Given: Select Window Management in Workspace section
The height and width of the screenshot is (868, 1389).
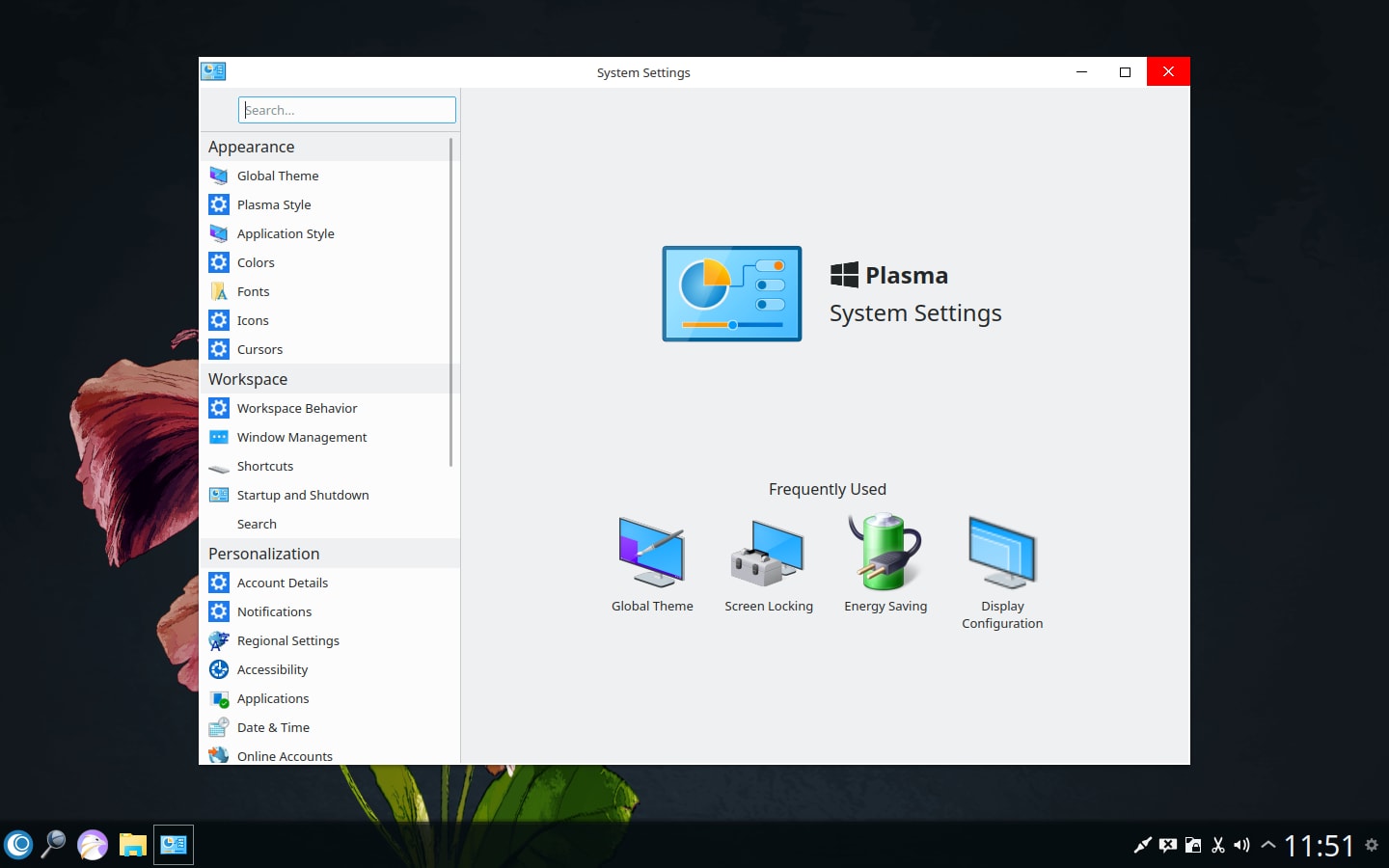Looking at the screenshot, I should click(x=302, y=437).
